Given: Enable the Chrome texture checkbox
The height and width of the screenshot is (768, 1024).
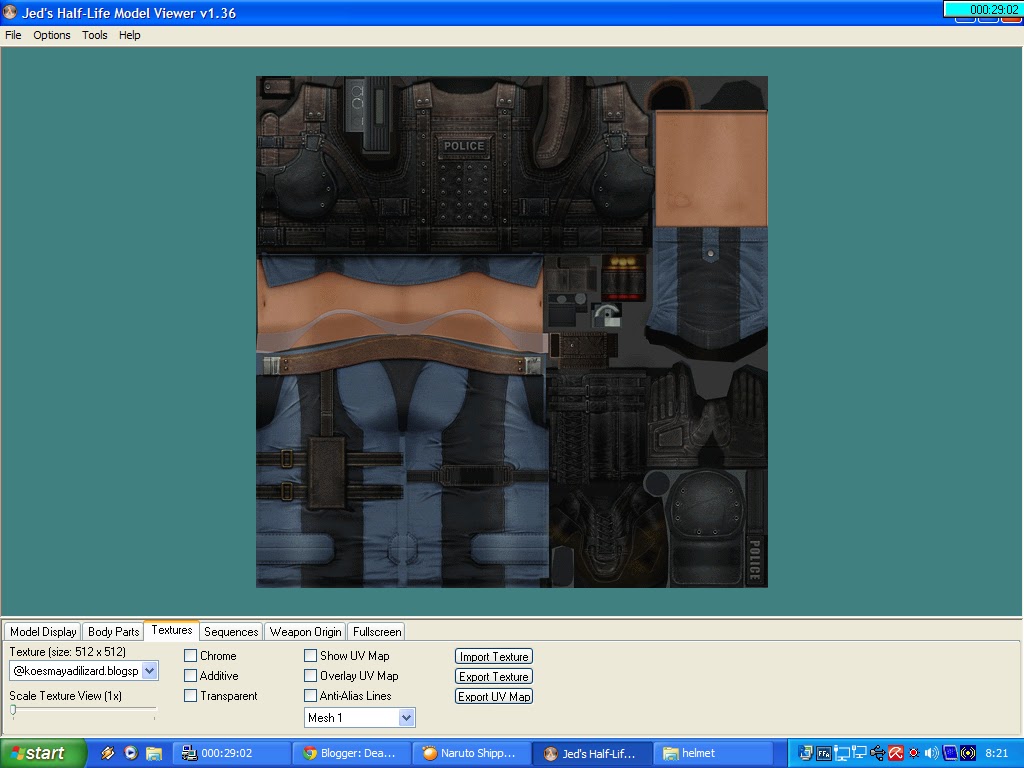Looking at the screenshot, I should tap(190, 655).
